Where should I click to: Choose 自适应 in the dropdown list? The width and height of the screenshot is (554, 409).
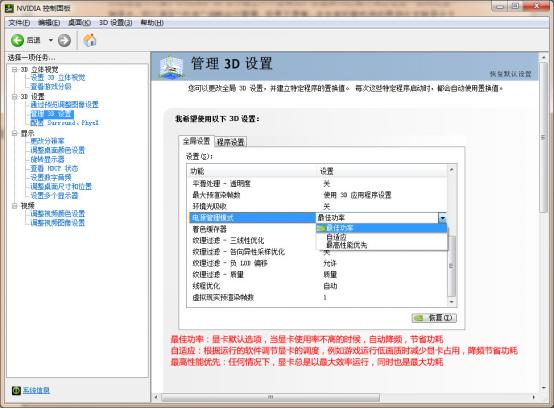[x=382, y=237]
